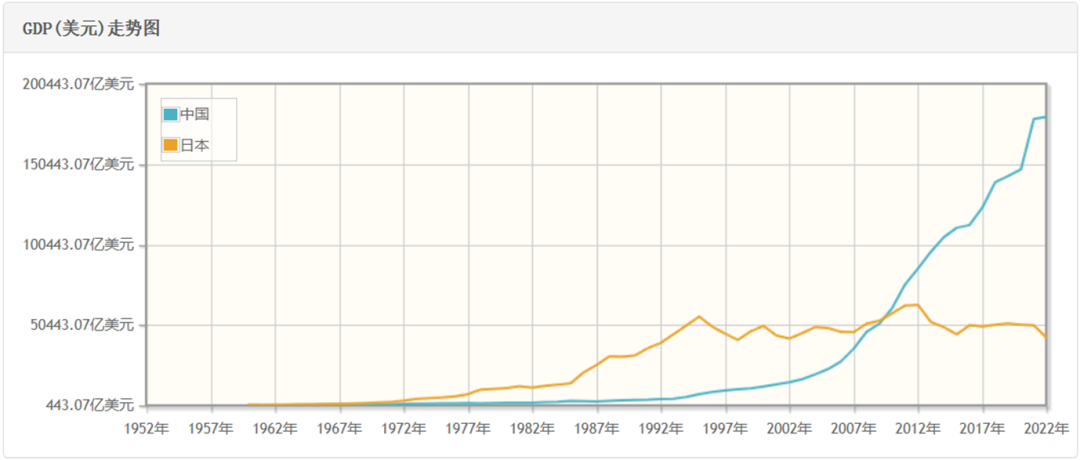Select the 1952年 x-axis label
1080x460 pixels.
pos(147,429)
